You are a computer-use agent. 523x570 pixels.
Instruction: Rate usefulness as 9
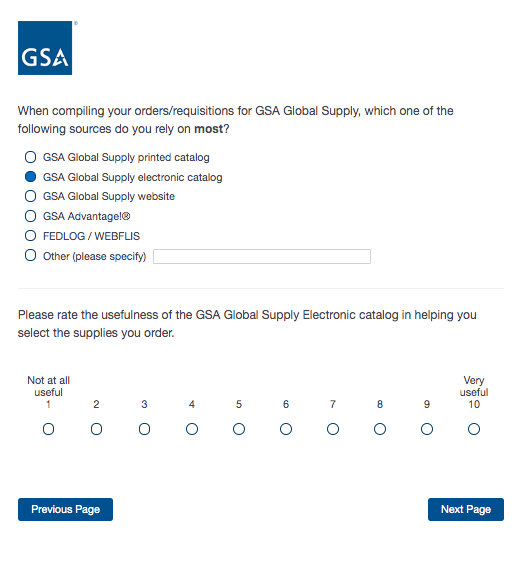pos(427,429)
